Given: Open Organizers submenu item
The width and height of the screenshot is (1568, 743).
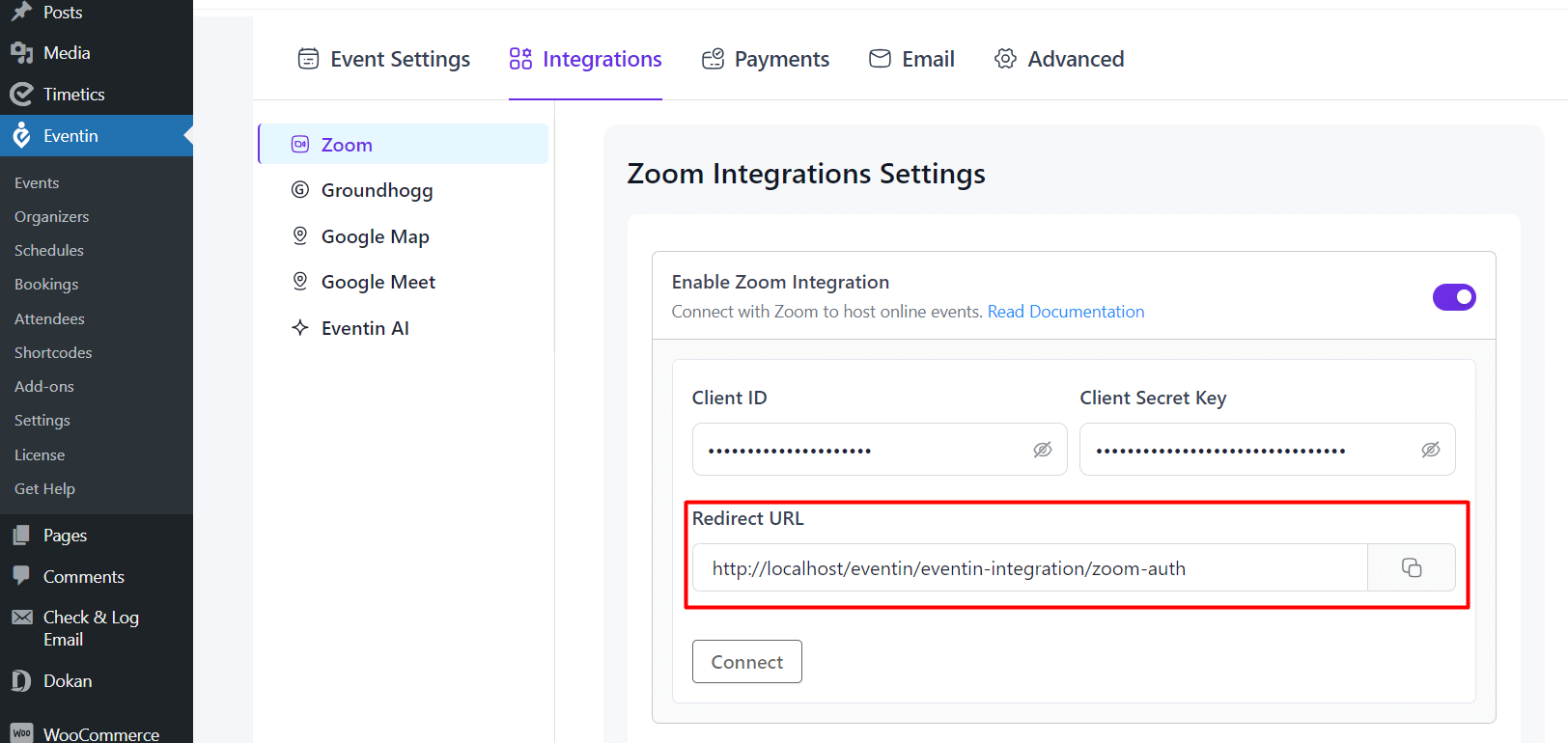Looking at the screenshot, I should point(51,216).
